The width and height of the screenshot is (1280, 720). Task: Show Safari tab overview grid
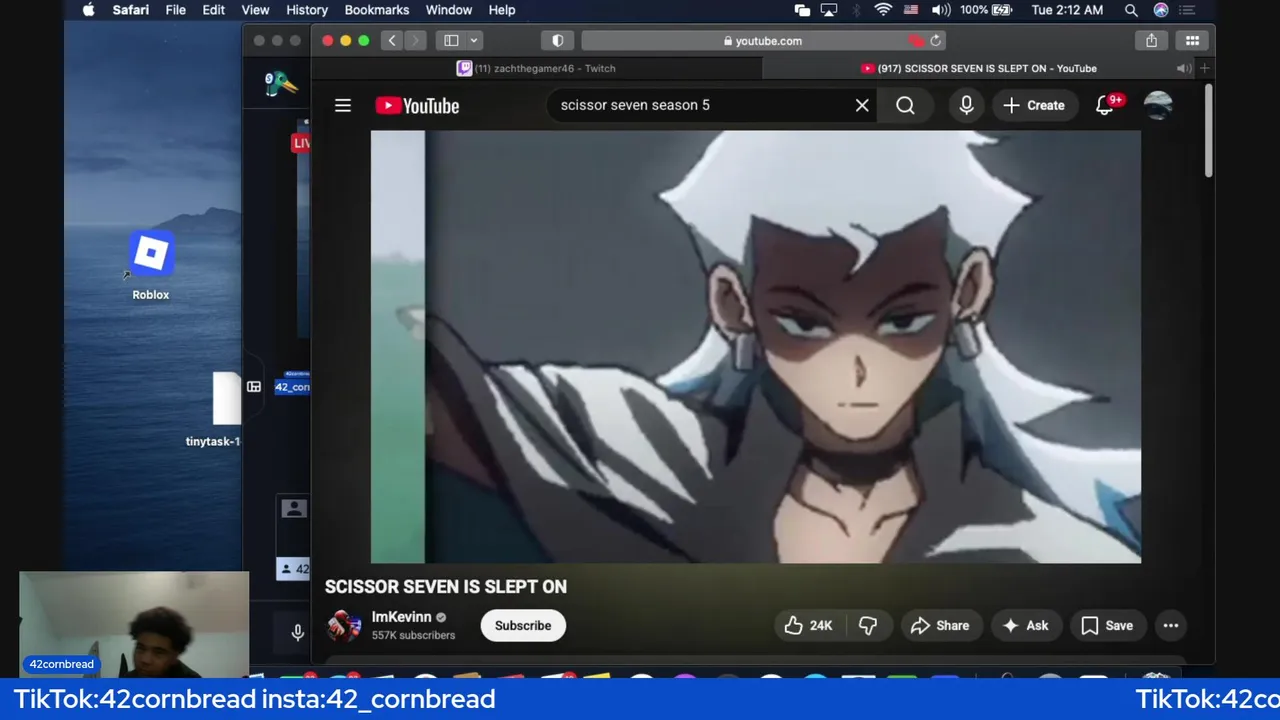pyautogui.click(x=1192, y=41)
